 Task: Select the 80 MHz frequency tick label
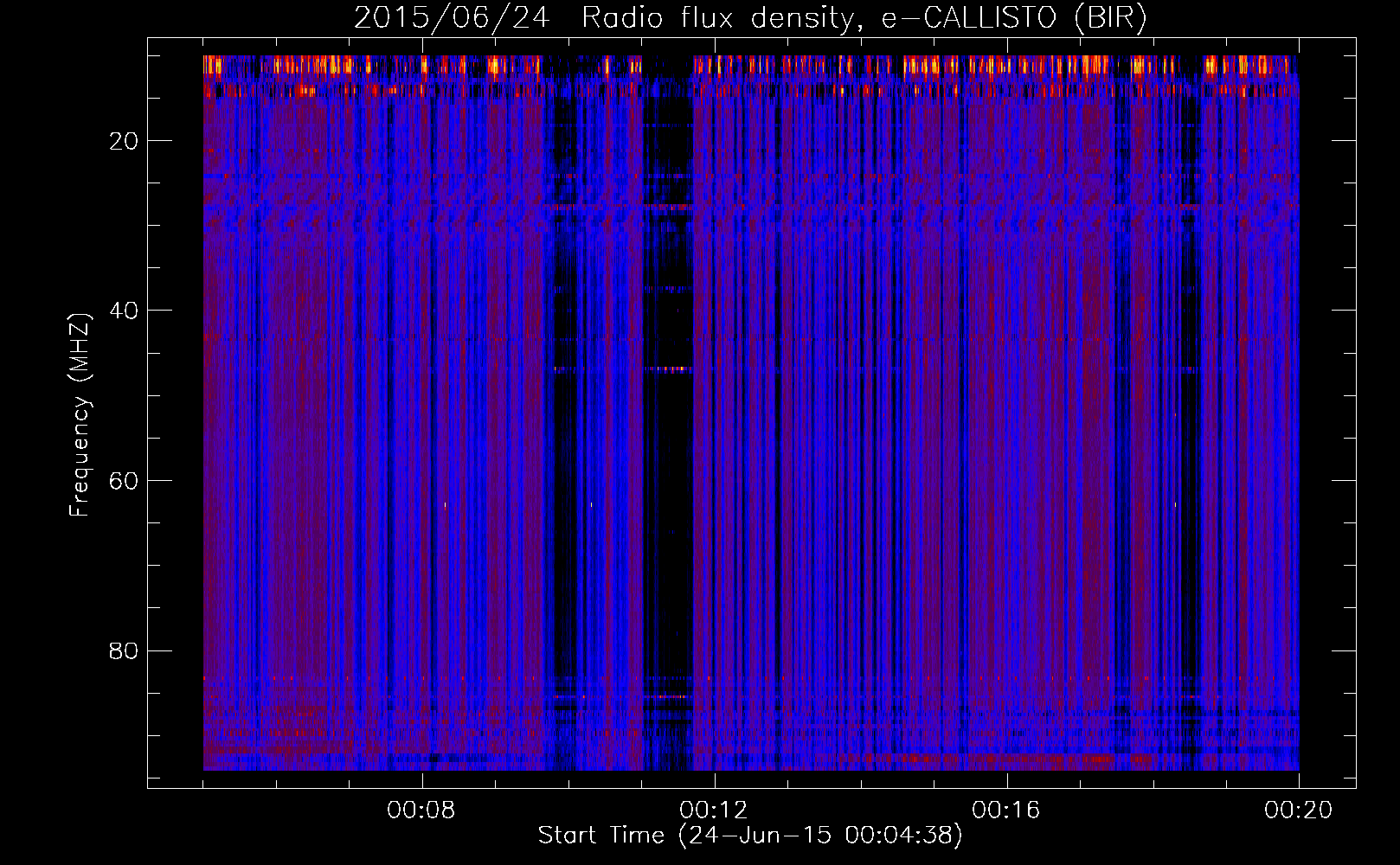(125, 650)
